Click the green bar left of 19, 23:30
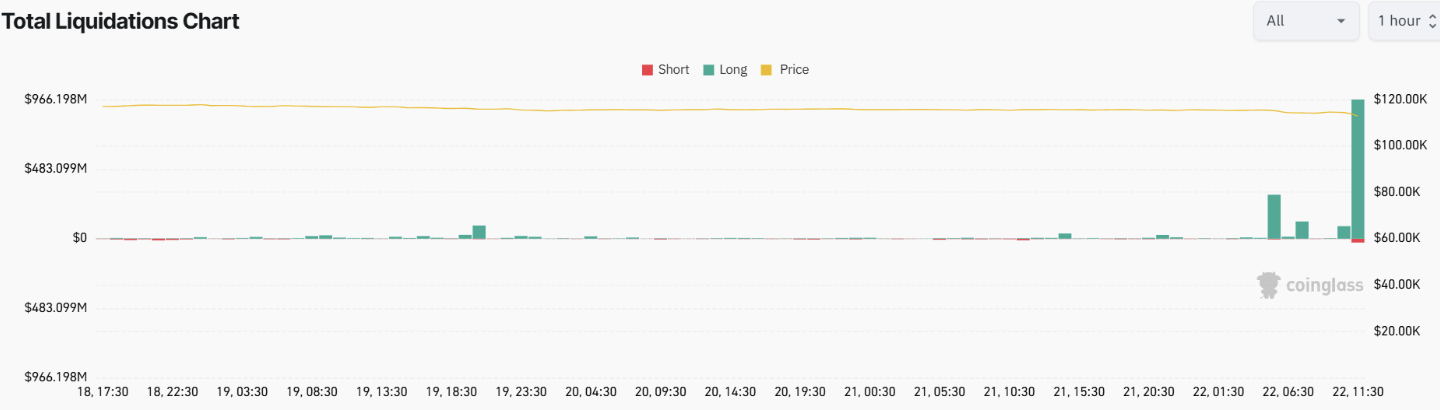Screen dimensions: 1440x410 (479, 232)
